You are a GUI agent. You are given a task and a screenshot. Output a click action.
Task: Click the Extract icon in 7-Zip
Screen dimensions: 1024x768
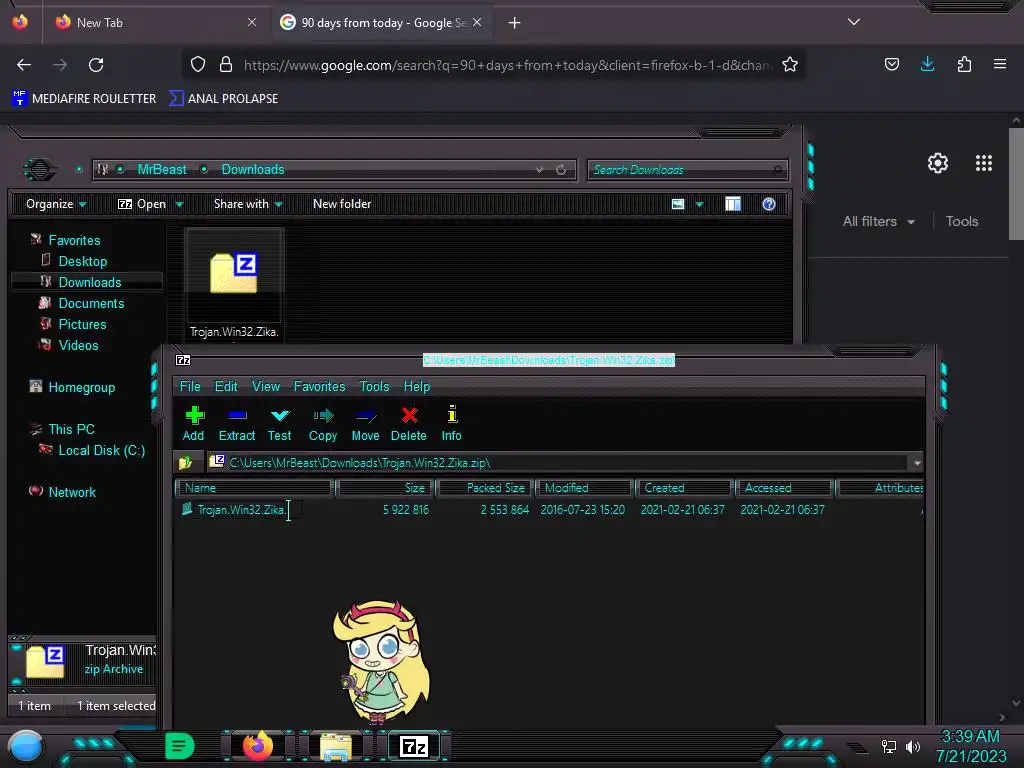coord(236,424)
